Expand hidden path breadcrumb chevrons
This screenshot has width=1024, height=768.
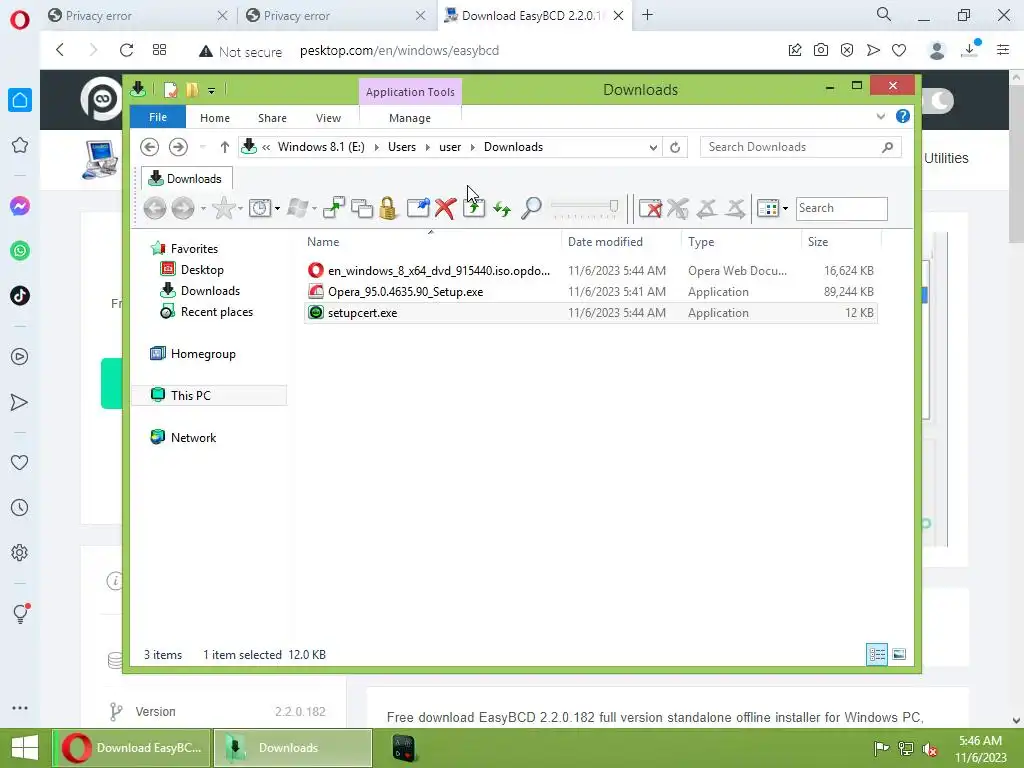266,148
